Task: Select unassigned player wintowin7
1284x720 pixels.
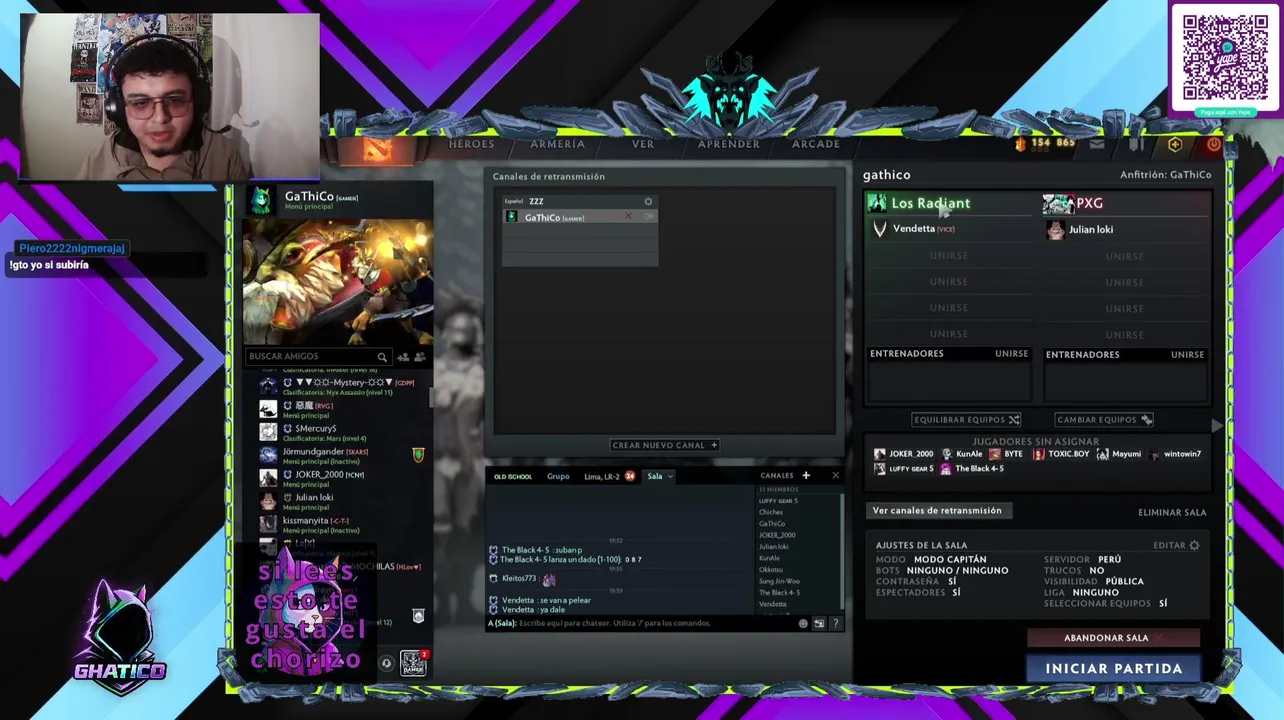Action: (1175, 454)
